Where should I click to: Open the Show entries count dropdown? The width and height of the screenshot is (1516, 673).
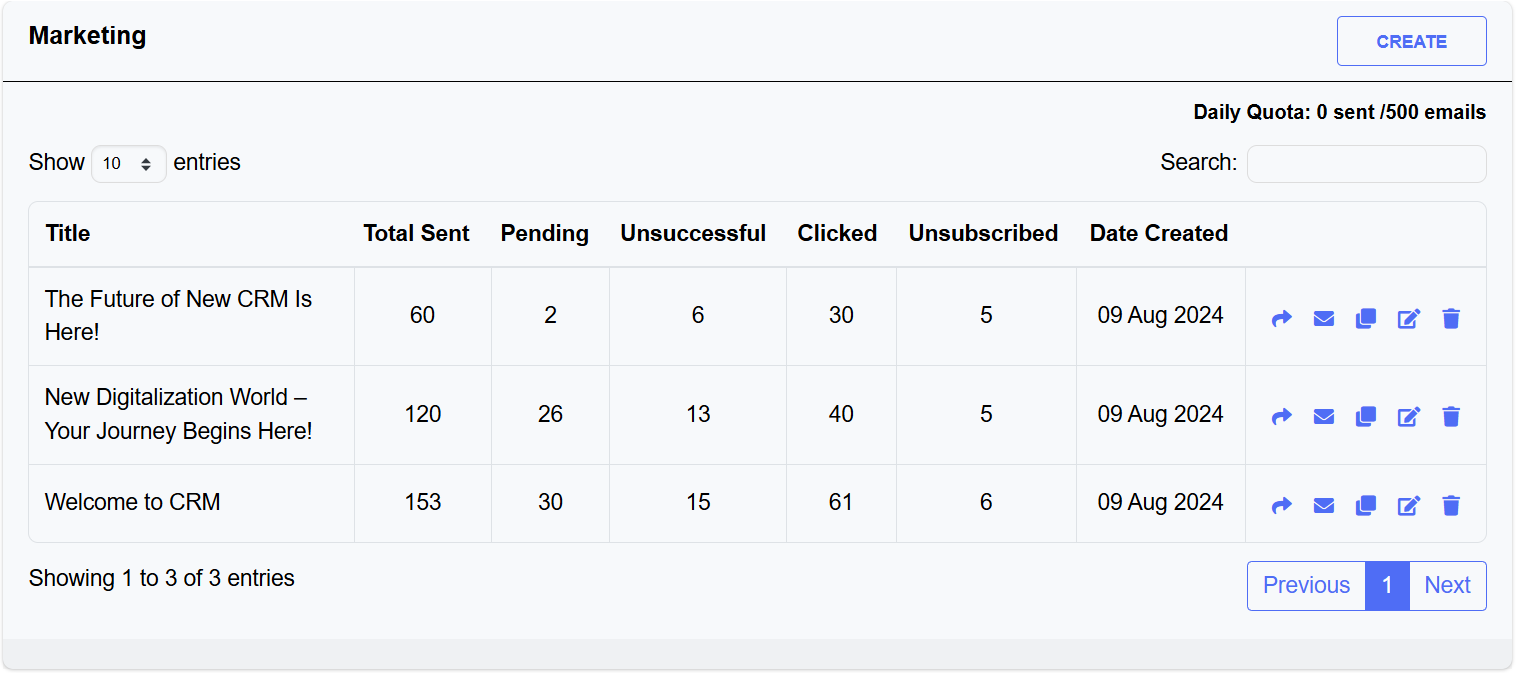tap(129, 164)
